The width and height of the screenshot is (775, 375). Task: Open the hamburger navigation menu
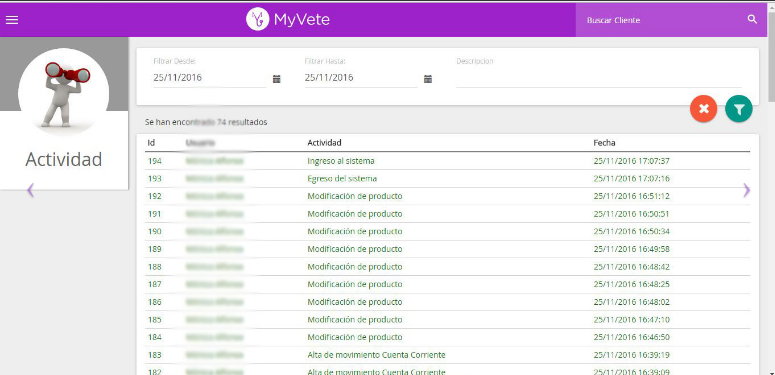click(12, 20)
